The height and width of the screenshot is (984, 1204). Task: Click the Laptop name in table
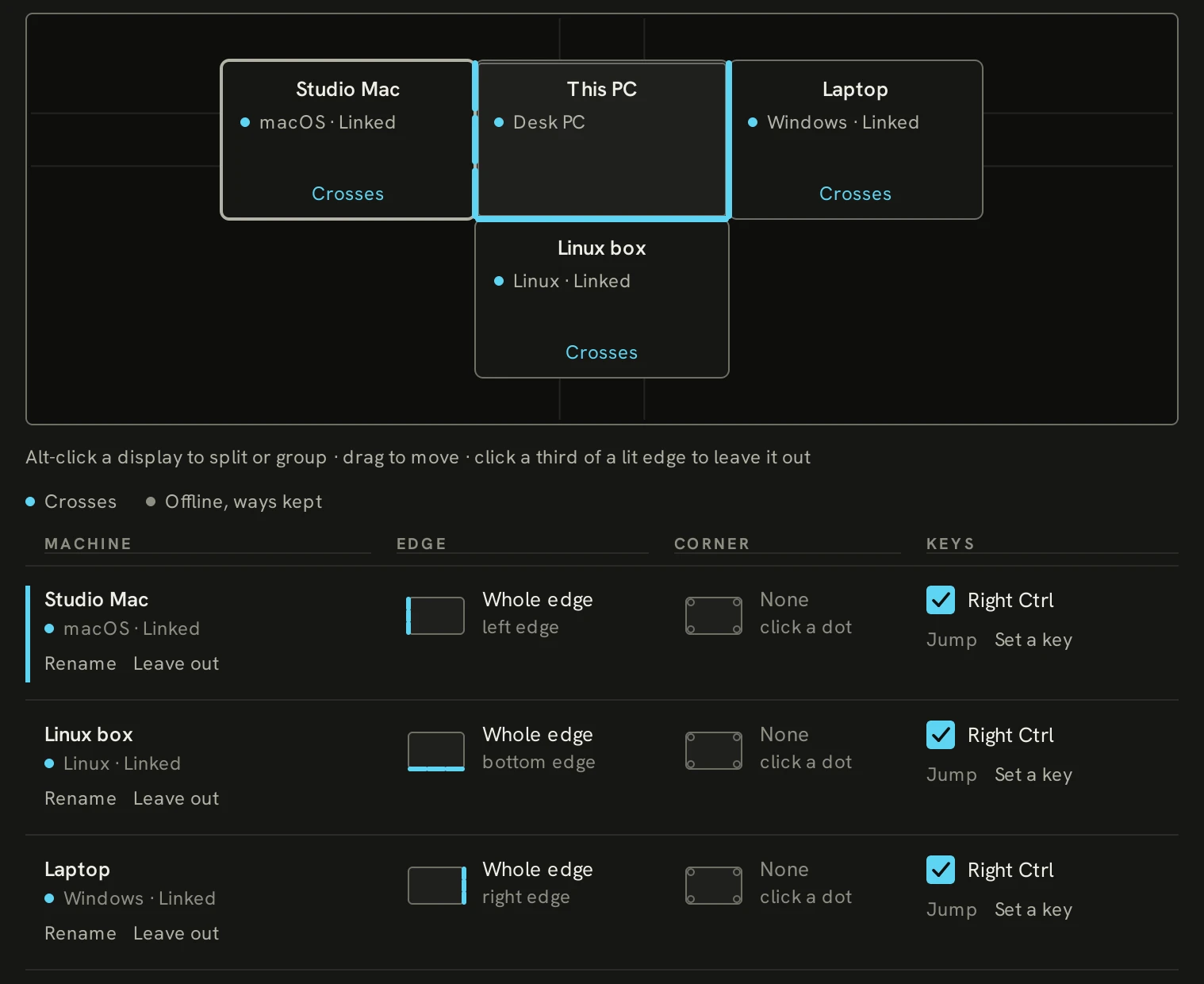point(77,870)
